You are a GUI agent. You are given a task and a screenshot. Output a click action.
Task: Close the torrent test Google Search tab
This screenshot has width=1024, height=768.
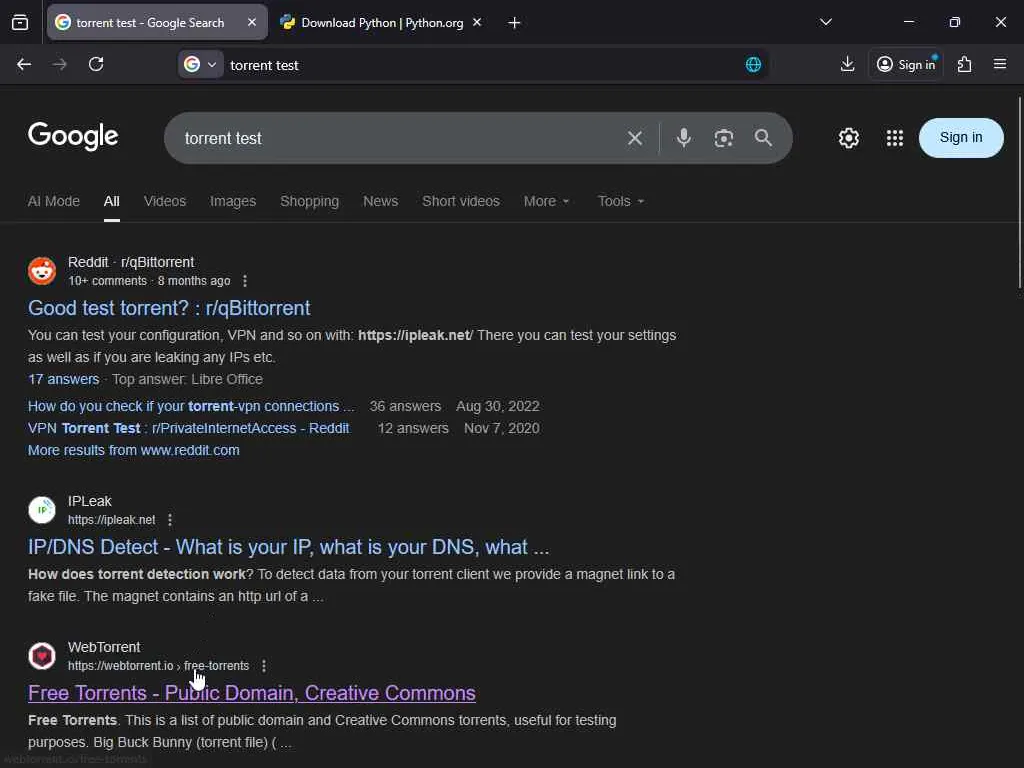click(252, 22)
